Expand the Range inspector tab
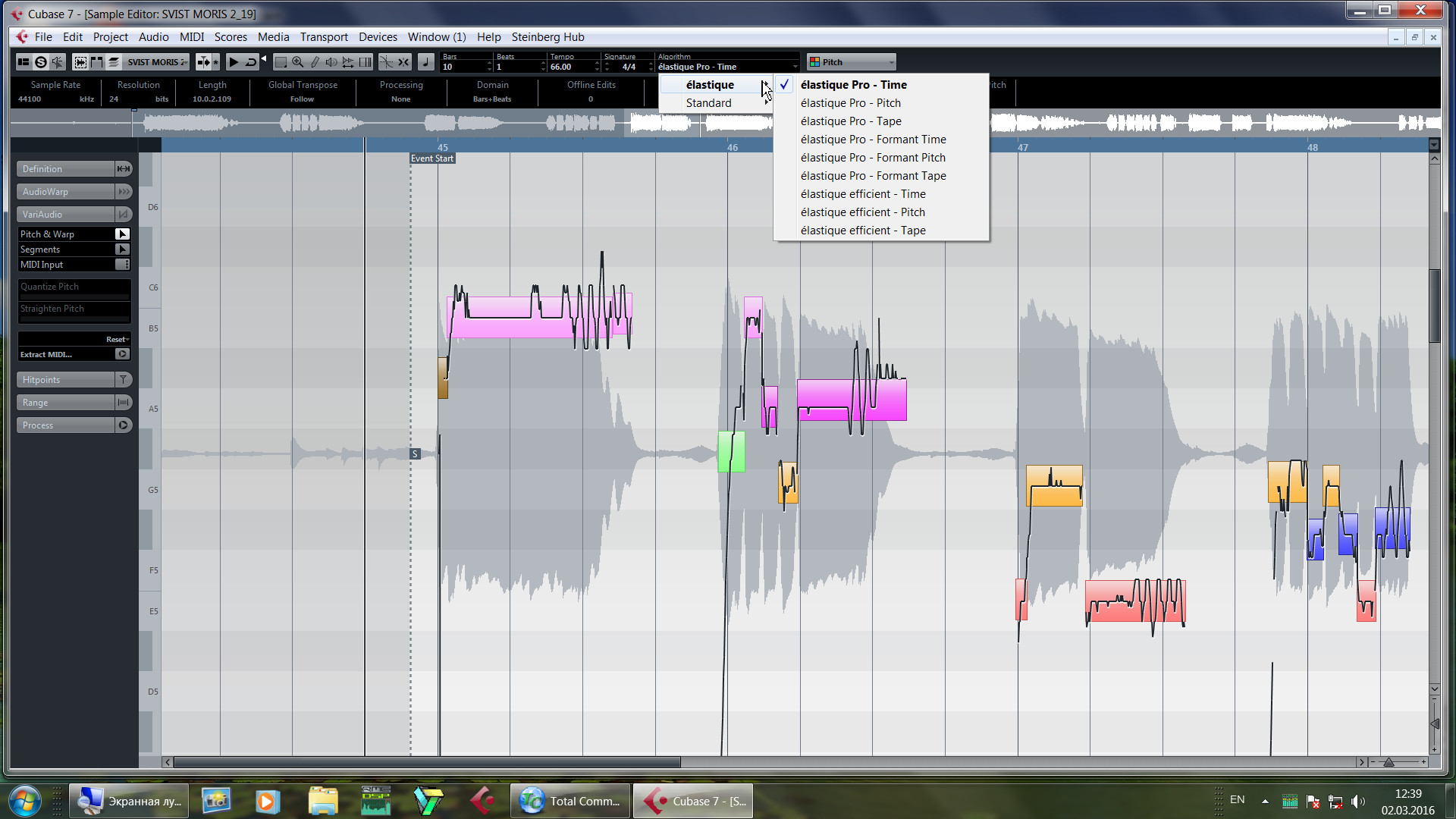 pyautogui.click(x=74, y=403)
